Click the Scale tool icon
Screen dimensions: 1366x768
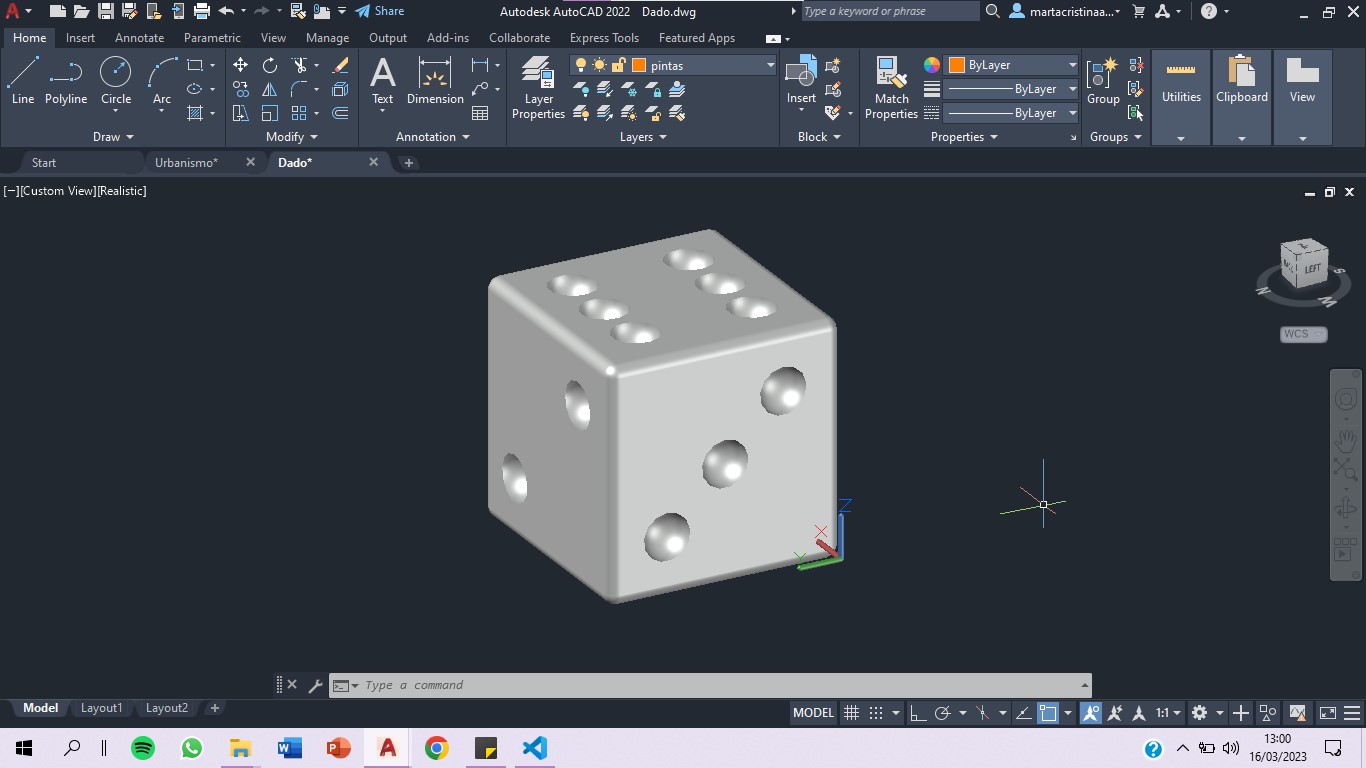(270, 113)
